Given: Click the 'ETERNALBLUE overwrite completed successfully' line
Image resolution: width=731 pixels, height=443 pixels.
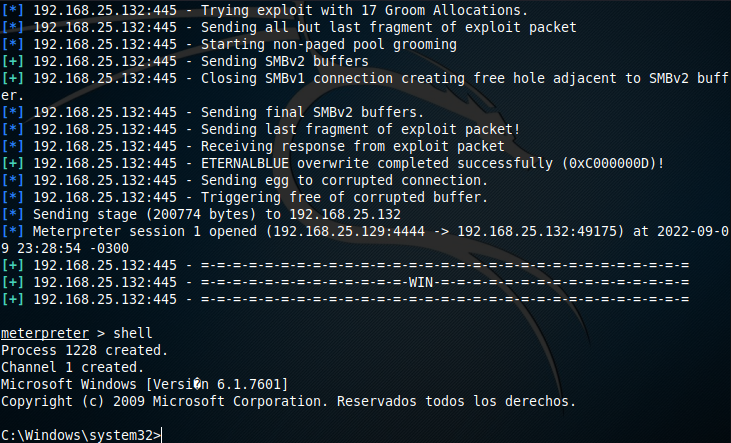Looking at the screenshot, I should [333, 163].
